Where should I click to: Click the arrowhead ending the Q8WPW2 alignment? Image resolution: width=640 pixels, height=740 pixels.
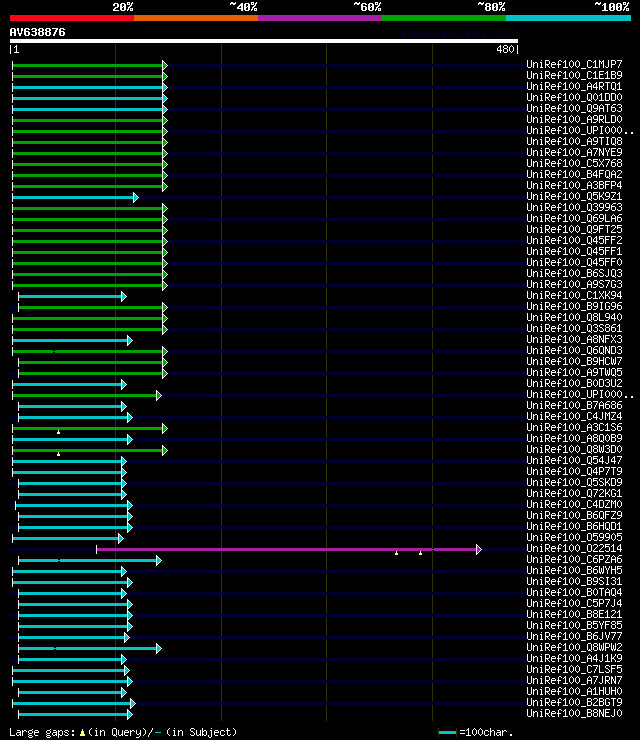pyautogui.click(x=159, y=648)
